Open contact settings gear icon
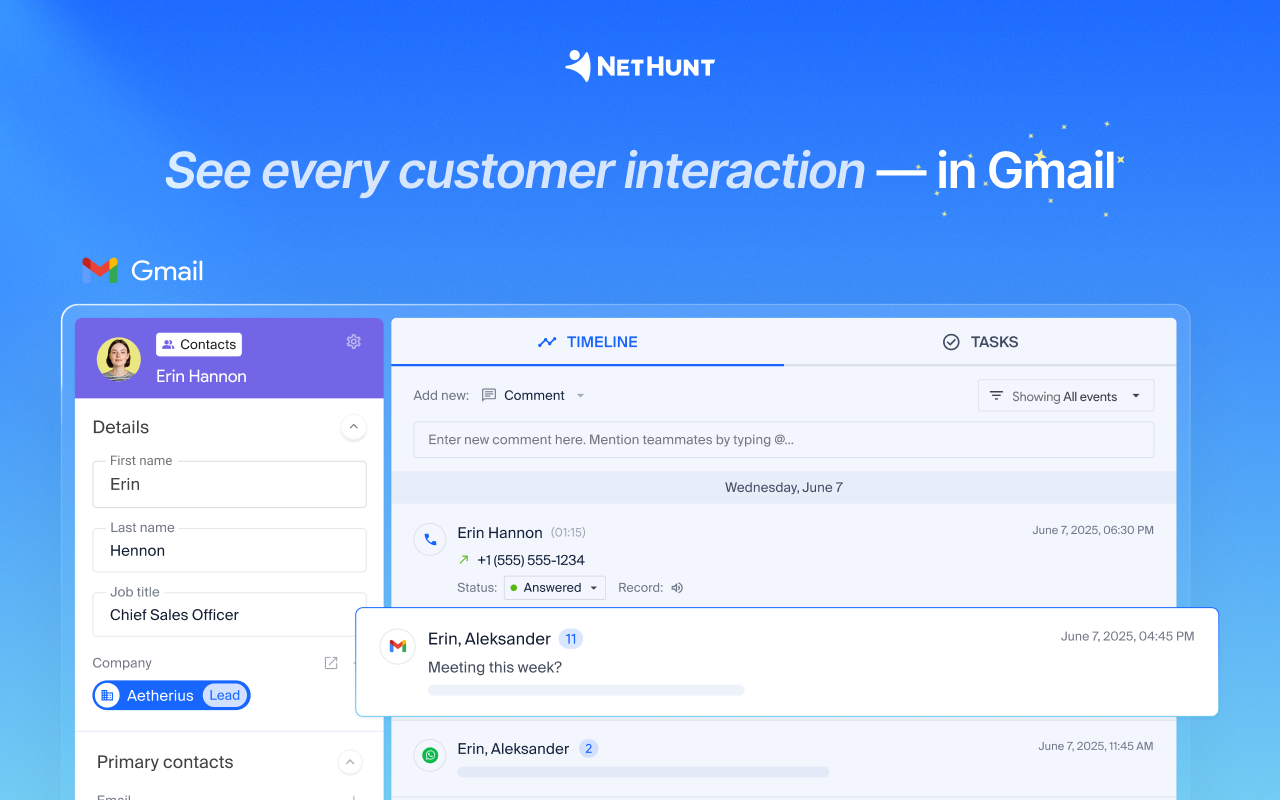This screenshot has width=1280, height=800. (353, 342)
